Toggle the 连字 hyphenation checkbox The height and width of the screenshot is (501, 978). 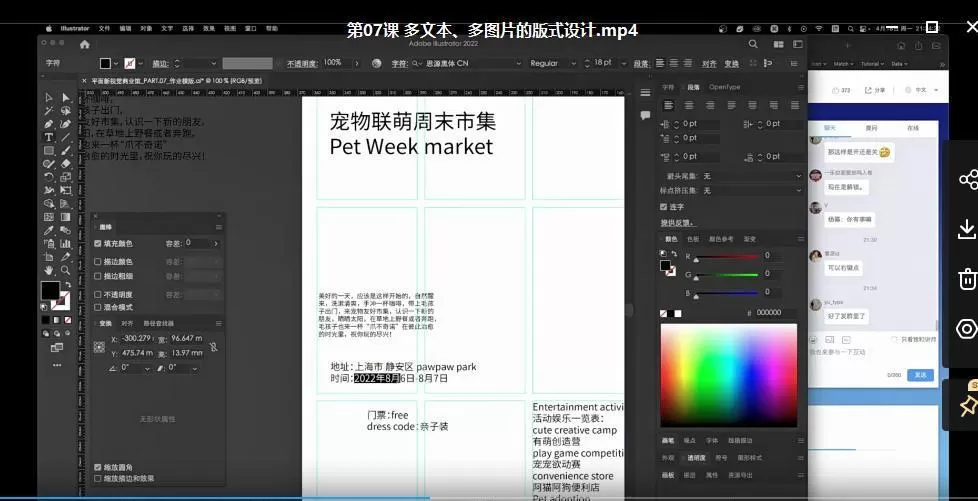[x=664, y=207]
